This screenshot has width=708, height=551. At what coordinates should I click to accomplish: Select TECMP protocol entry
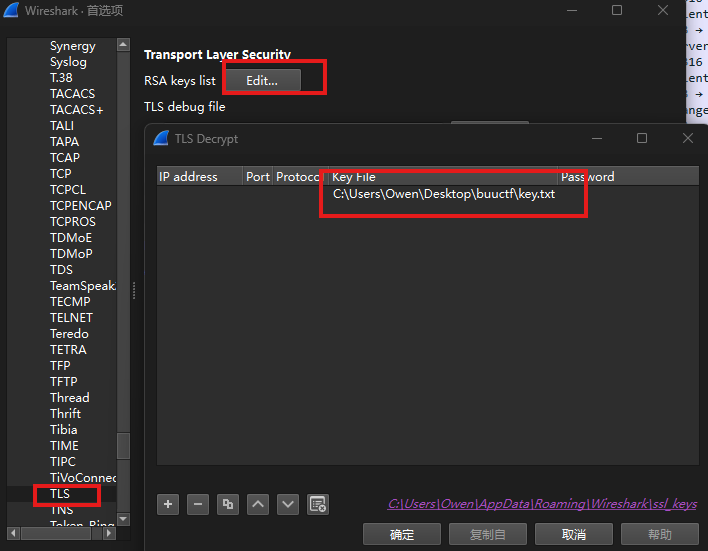[70, 302]
